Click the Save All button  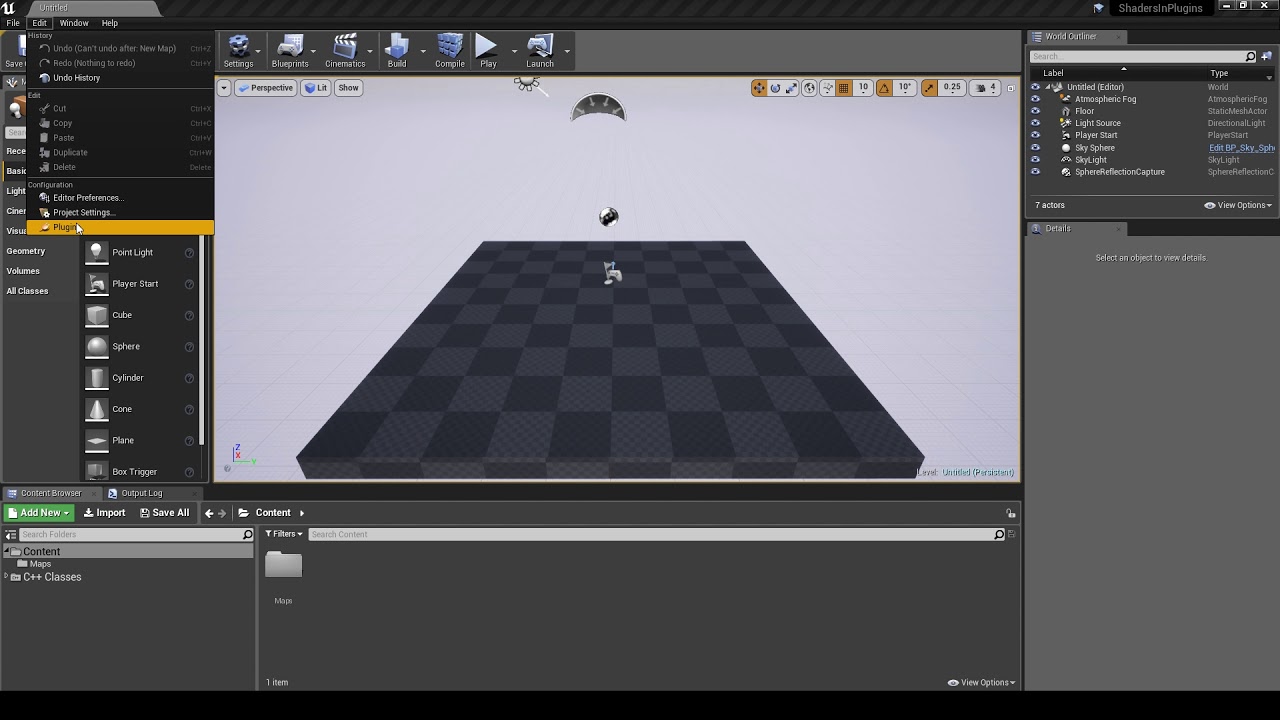(164, 513)
